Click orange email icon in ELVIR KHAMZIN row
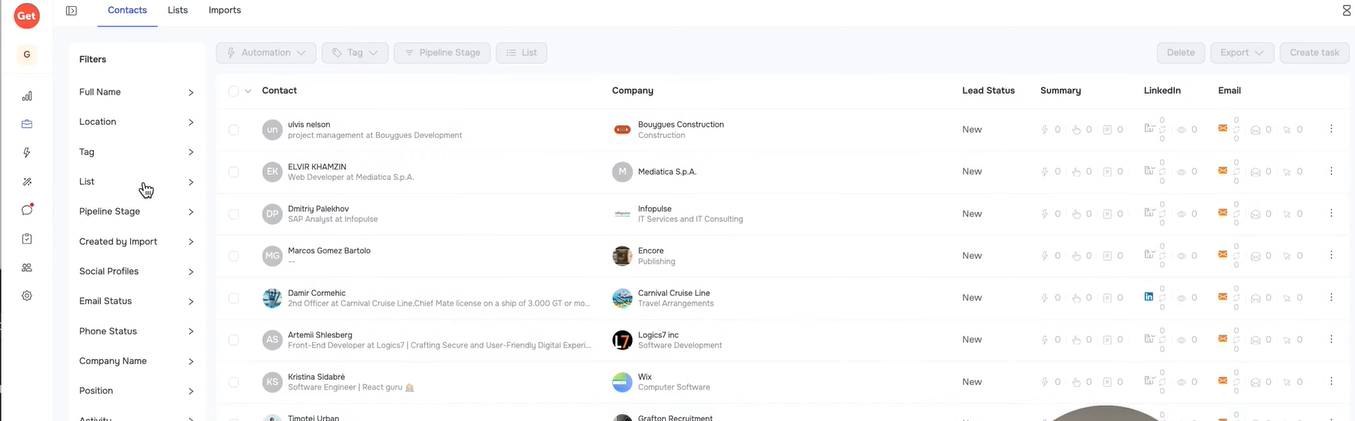 tap(1222, 170)
